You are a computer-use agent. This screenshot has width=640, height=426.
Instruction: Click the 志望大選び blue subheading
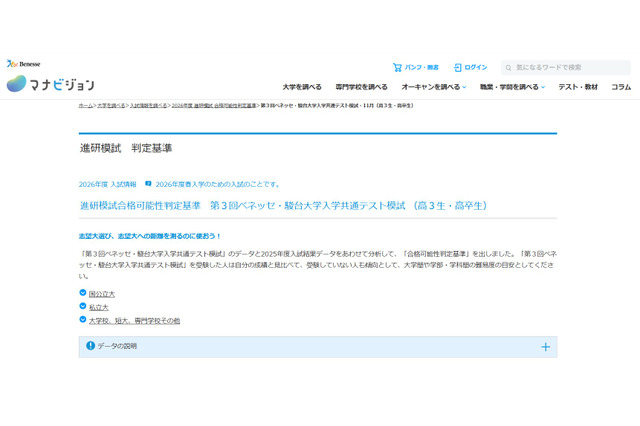[149, 236]
